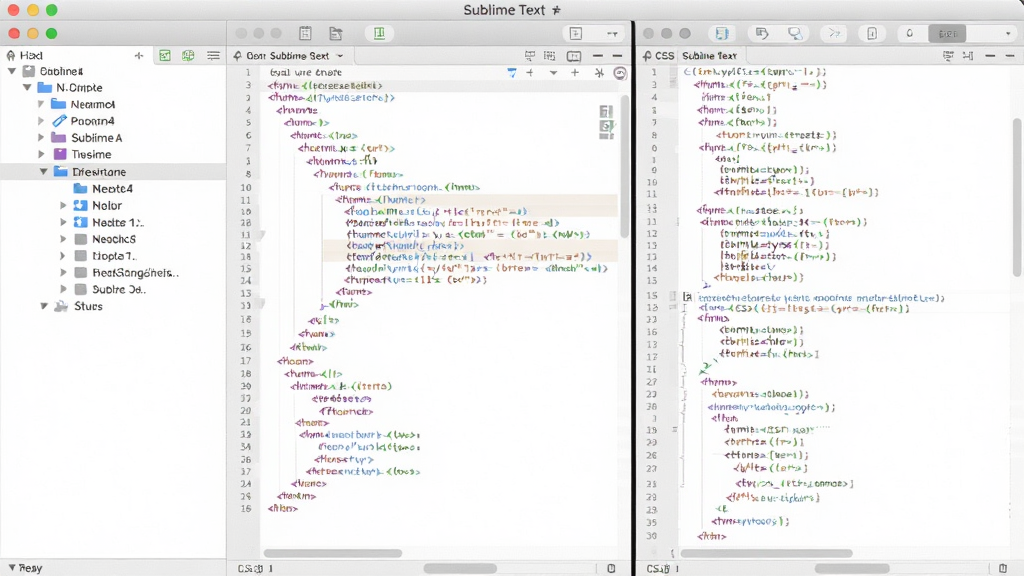The image size is (1024, 576).
Task: Click the purple square icon beside Tiesime
Action: tap(60, 154)
